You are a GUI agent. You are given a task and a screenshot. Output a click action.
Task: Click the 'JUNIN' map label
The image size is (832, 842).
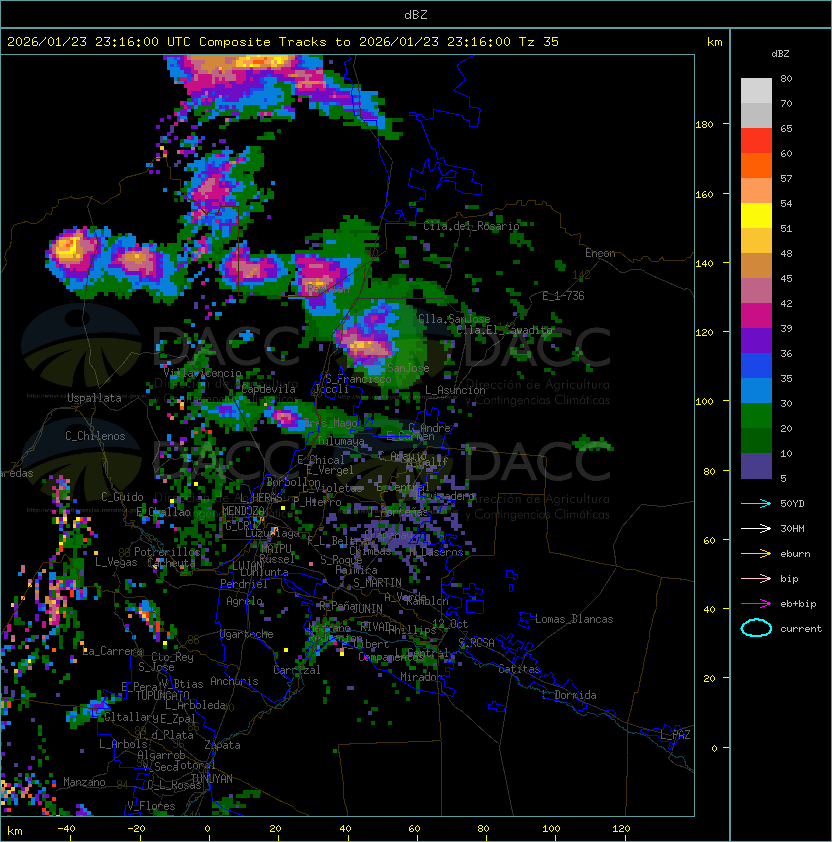(368, 609)
